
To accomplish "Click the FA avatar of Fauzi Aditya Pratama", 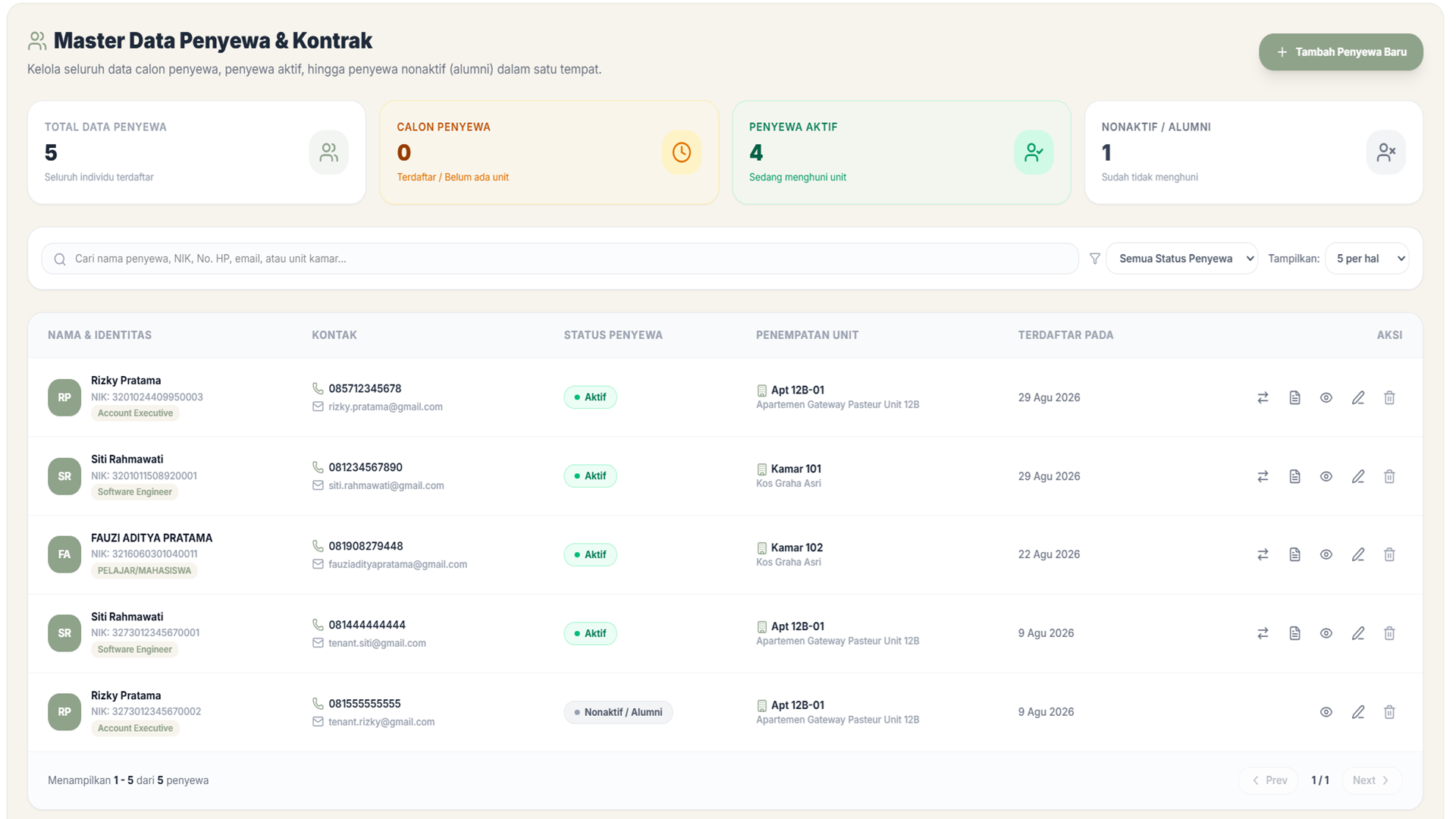I will point(64,554).
